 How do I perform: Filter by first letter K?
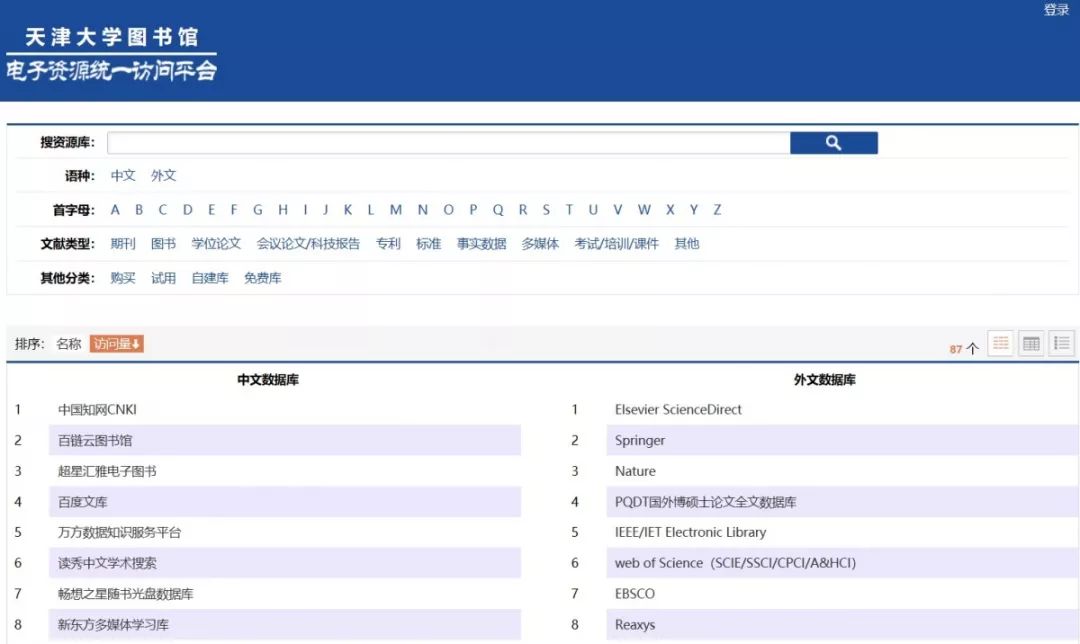tap(348, 209)
